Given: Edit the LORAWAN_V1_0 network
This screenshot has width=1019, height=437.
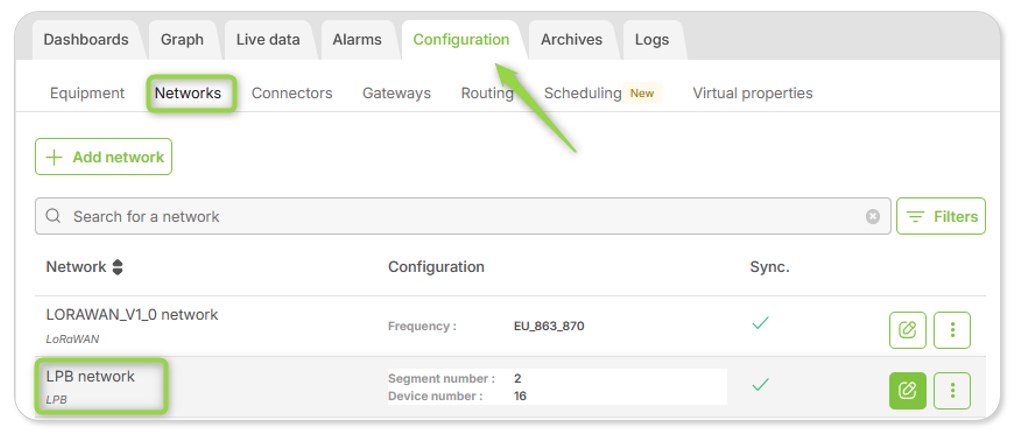Looking at the screenshot, I should click(907, 330).
